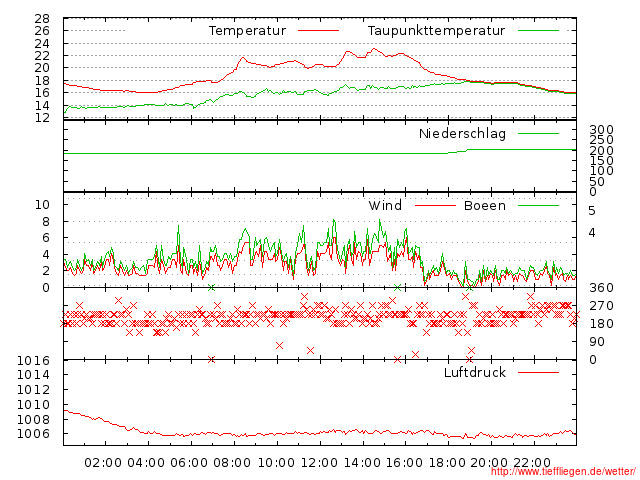Click the 14:00 time axis label
Screen dimensions: 640x480
[x=362, y=463]
